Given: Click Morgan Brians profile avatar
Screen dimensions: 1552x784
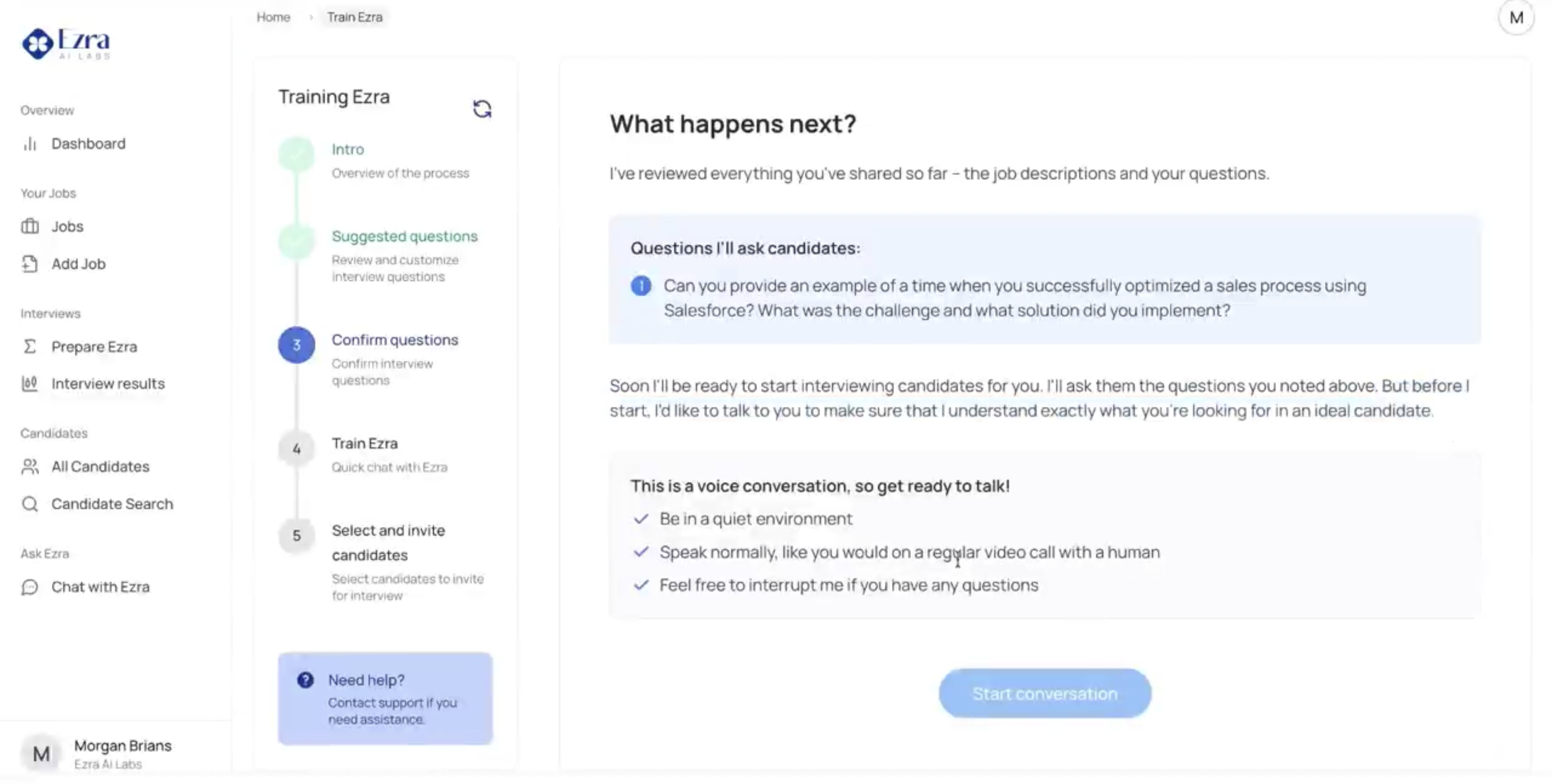Looking at the screenshot, I should (41, 753).
